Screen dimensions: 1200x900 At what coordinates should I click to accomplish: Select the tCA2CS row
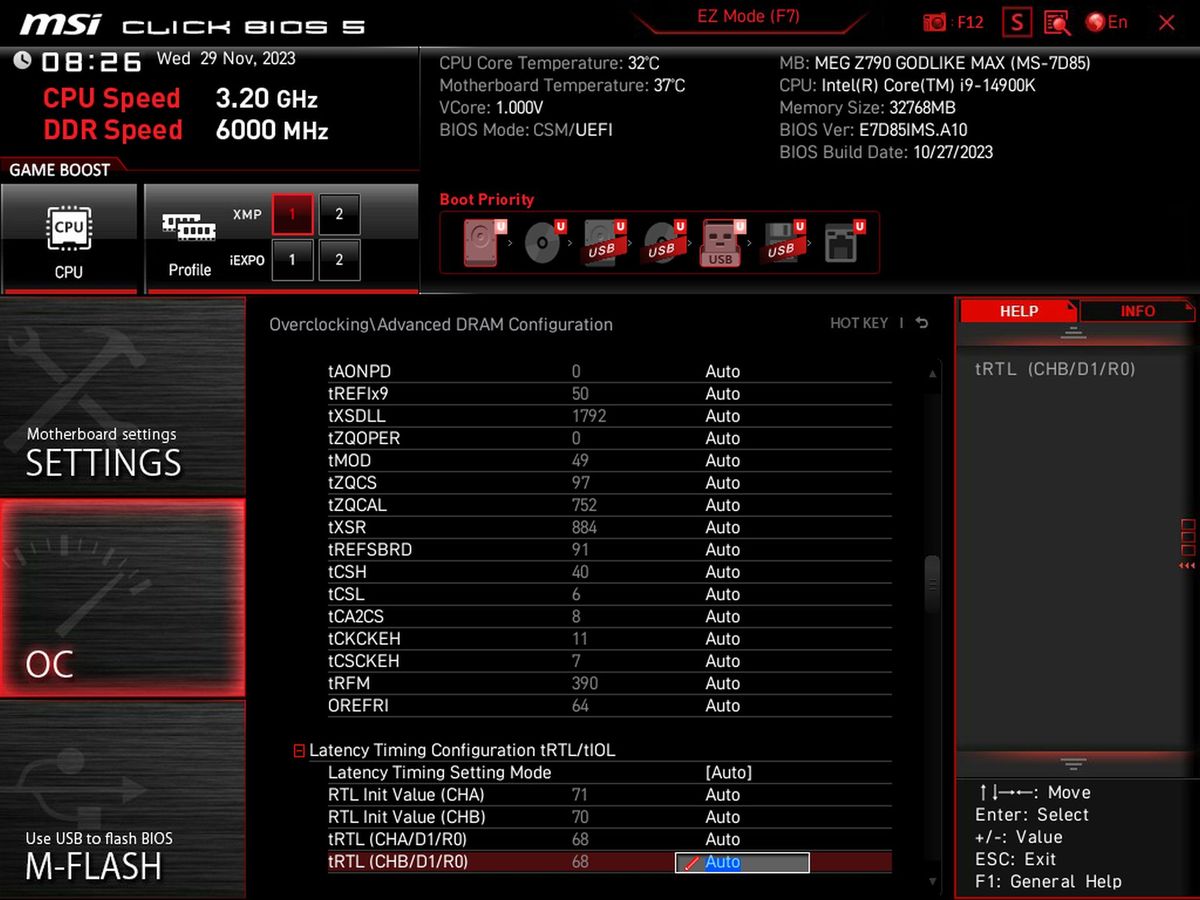coord(610,617)
